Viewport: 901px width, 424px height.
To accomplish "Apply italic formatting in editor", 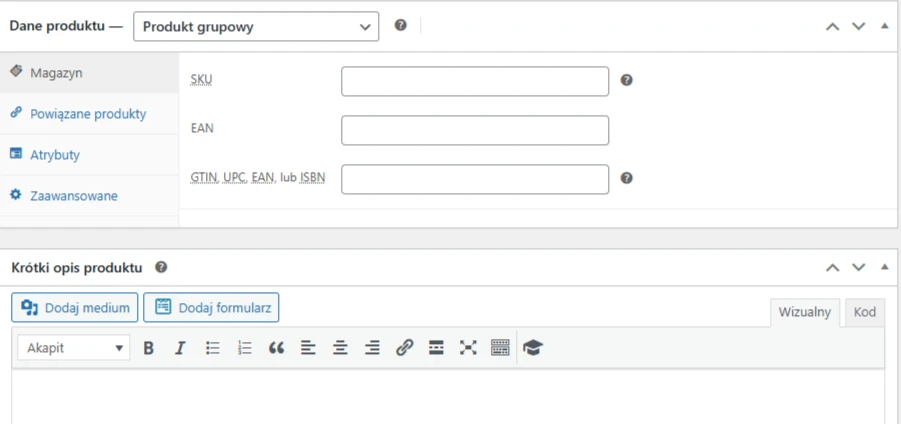I will 180,348.
